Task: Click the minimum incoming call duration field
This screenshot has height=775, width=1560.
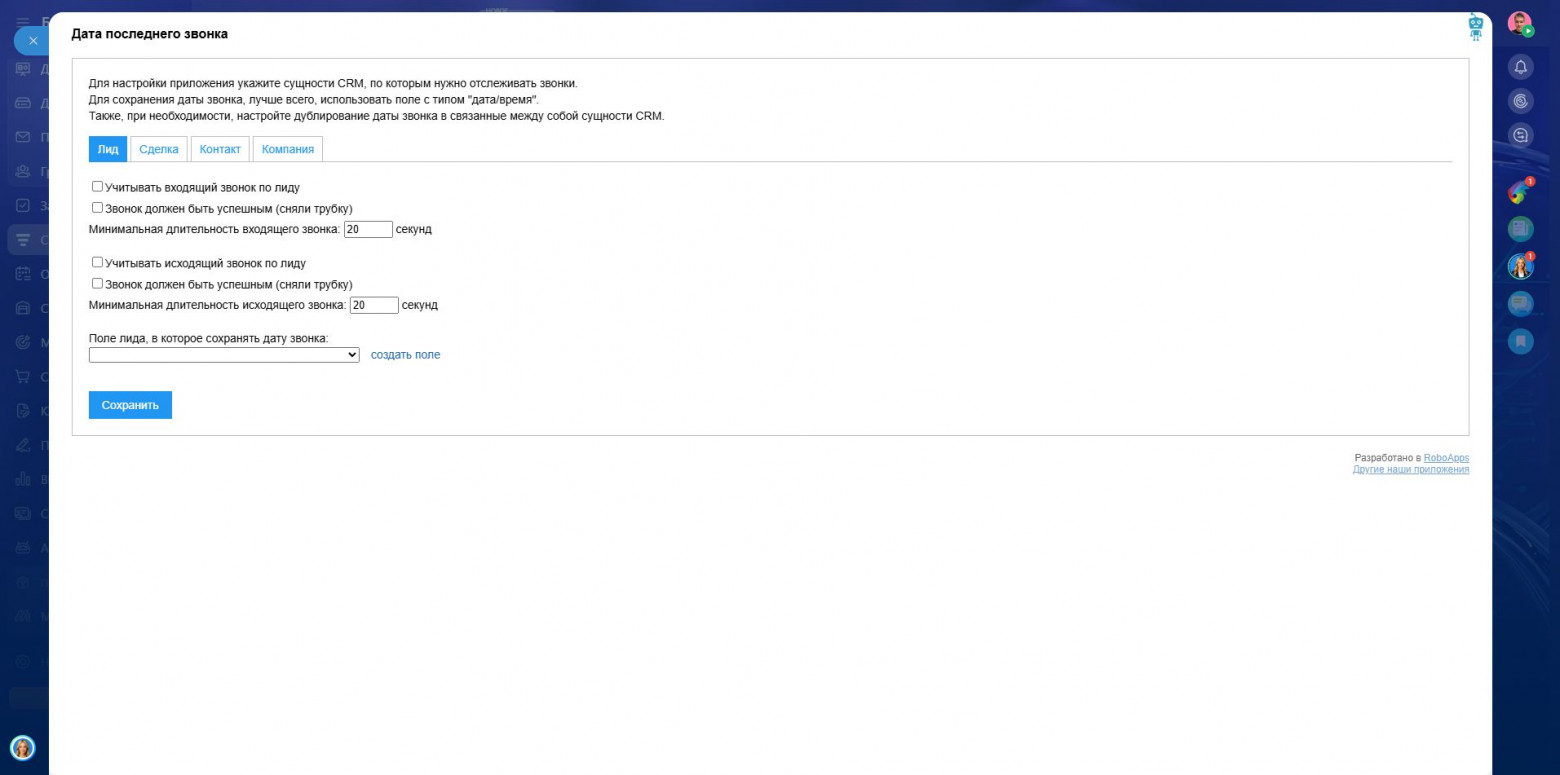Action: point(368,229)
